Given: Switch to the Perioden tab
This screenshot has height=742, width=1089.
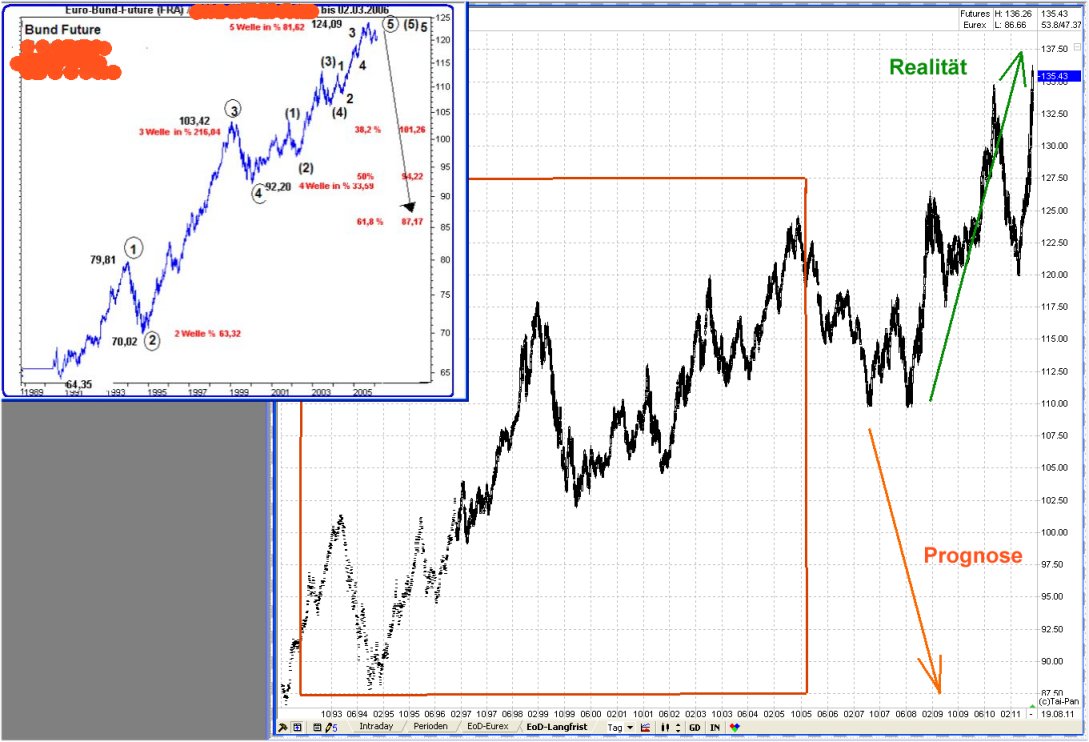Looking at the screenshot, I should pos(427,726).
